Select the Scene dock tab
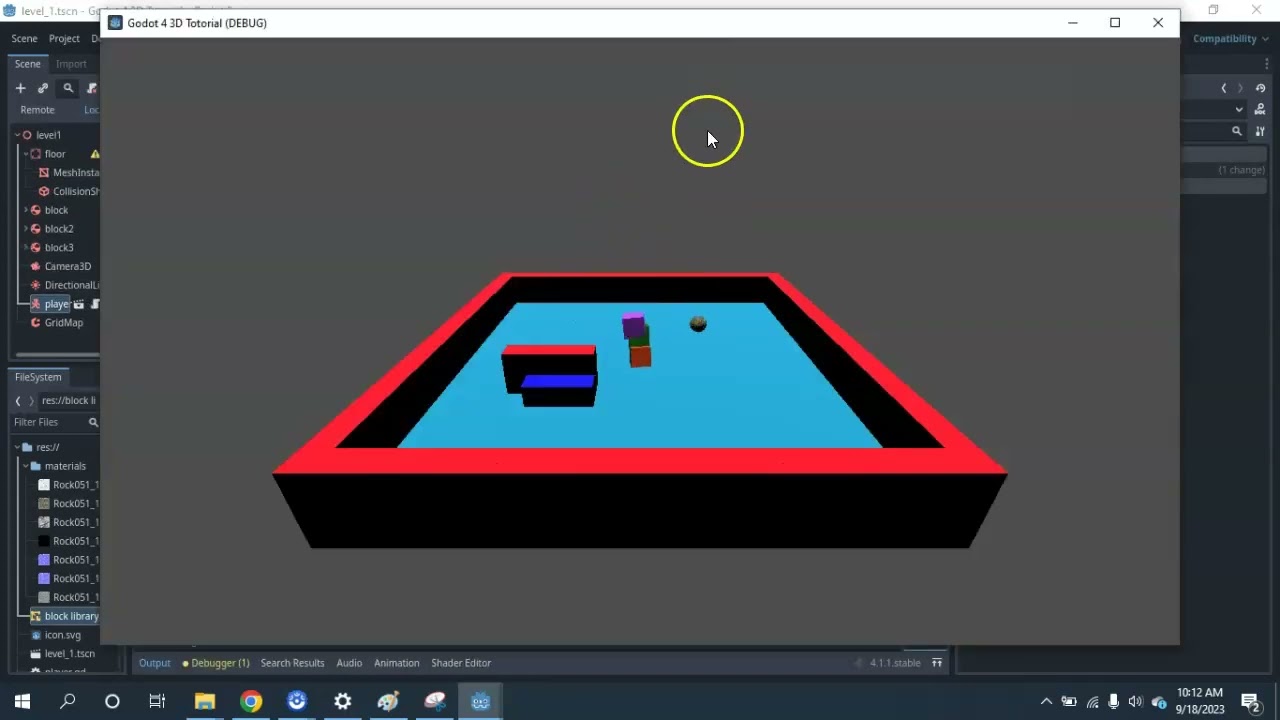 pos(27,64)
